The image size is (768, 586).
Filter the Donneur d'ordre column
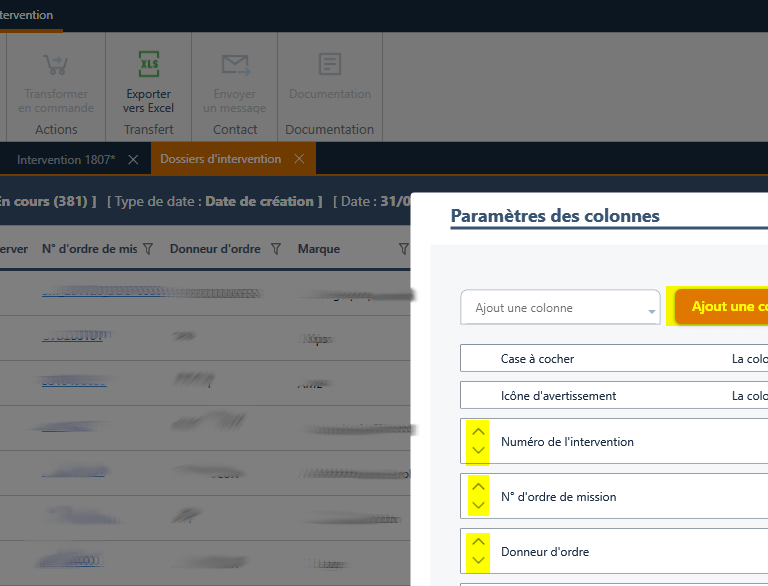coord(276,249)
